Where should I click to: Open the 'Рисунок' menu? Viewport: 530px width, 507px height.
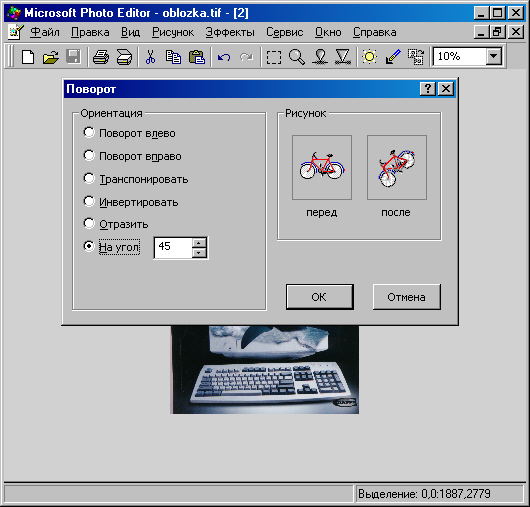[x=173, y=32]
